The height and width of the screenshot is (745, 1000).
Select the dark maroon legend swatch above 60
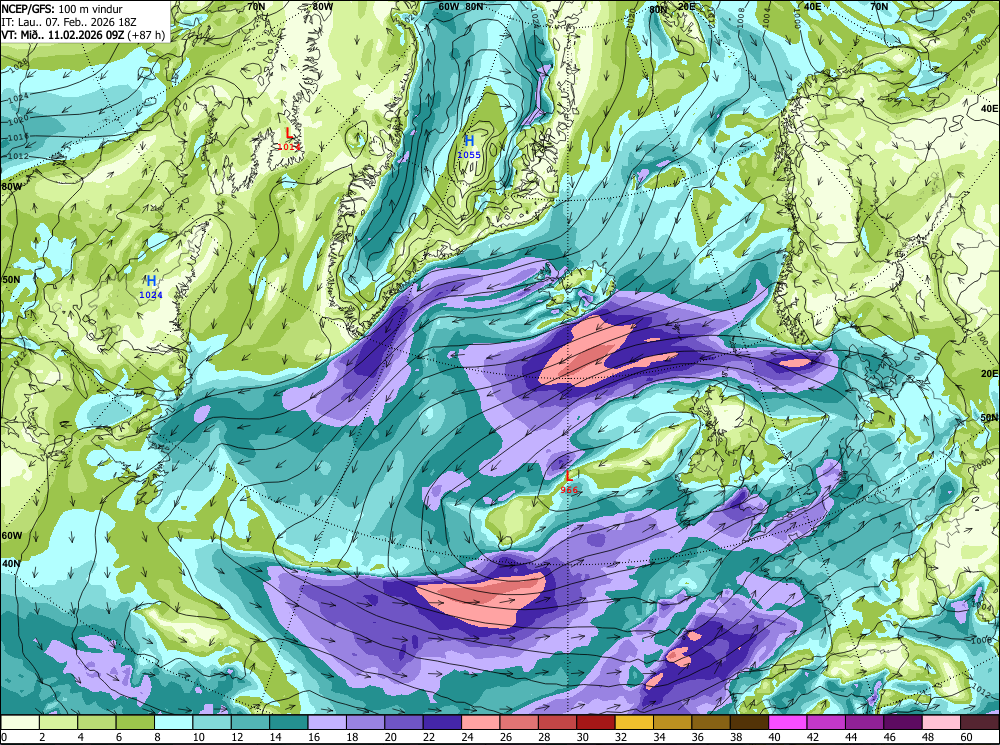tap(980, 722)
